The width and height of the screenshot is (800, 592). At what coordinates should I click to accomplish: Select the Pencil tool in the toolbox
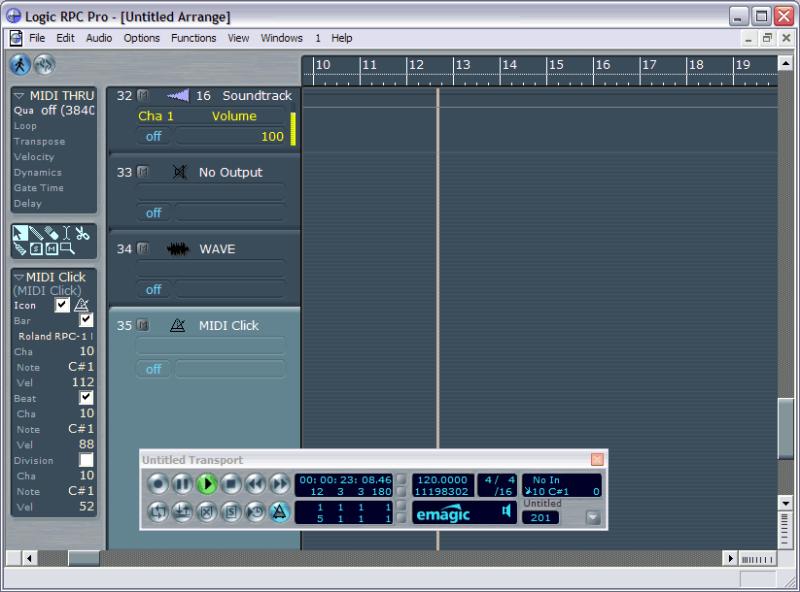35,233
